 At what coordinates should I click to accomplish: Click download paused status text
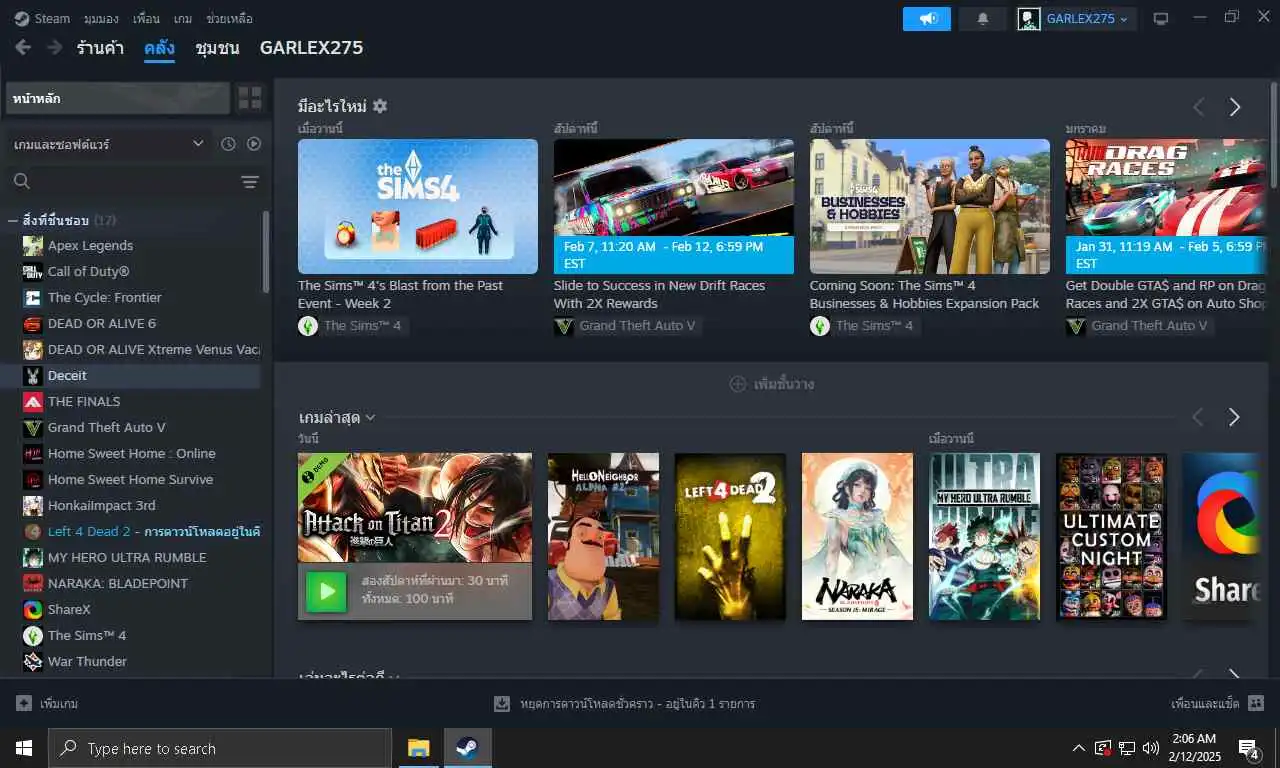pos(637,704)
